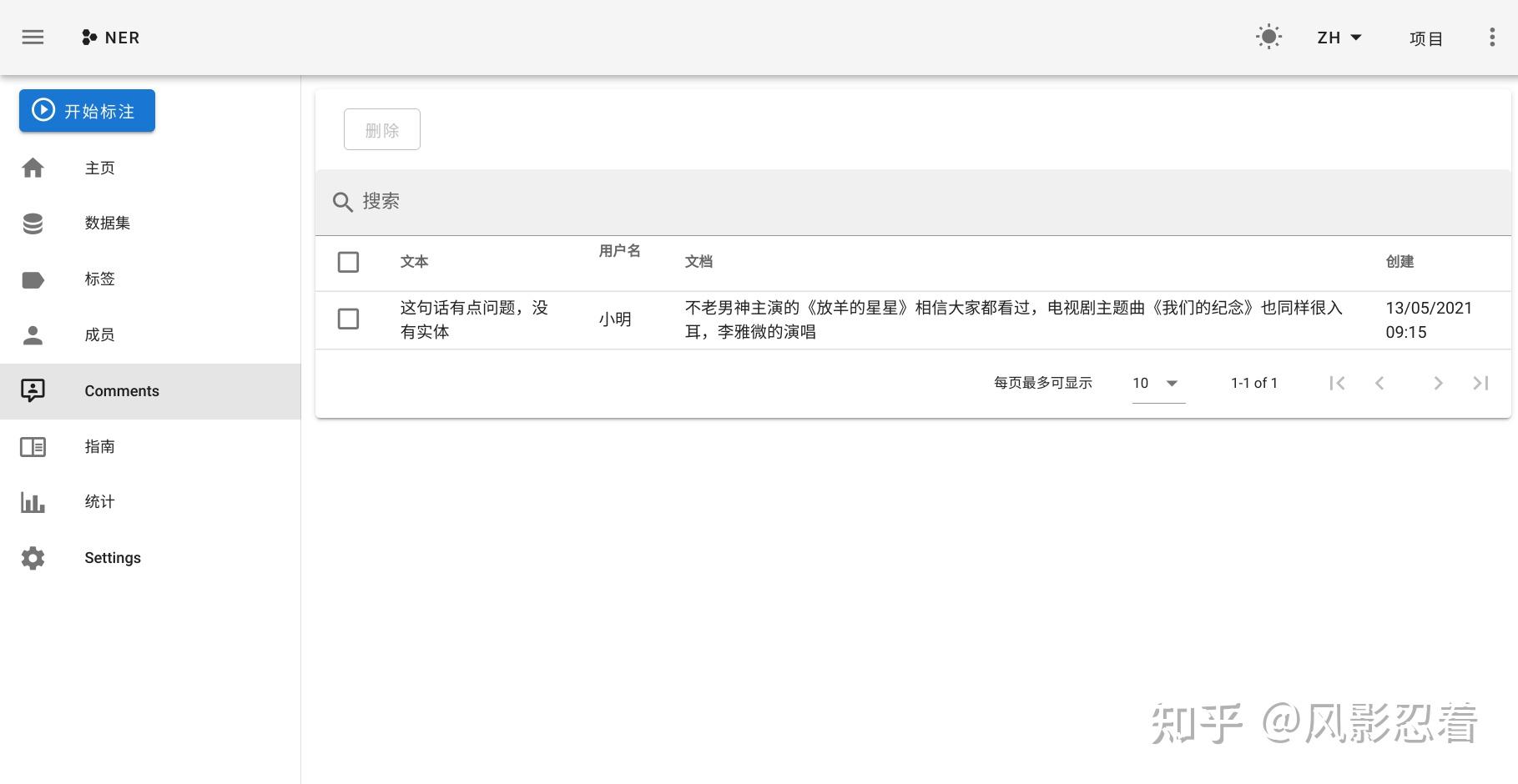Screen dimensions: 1518x784
Task: Open the Settings gear icon
Action: 33,557
